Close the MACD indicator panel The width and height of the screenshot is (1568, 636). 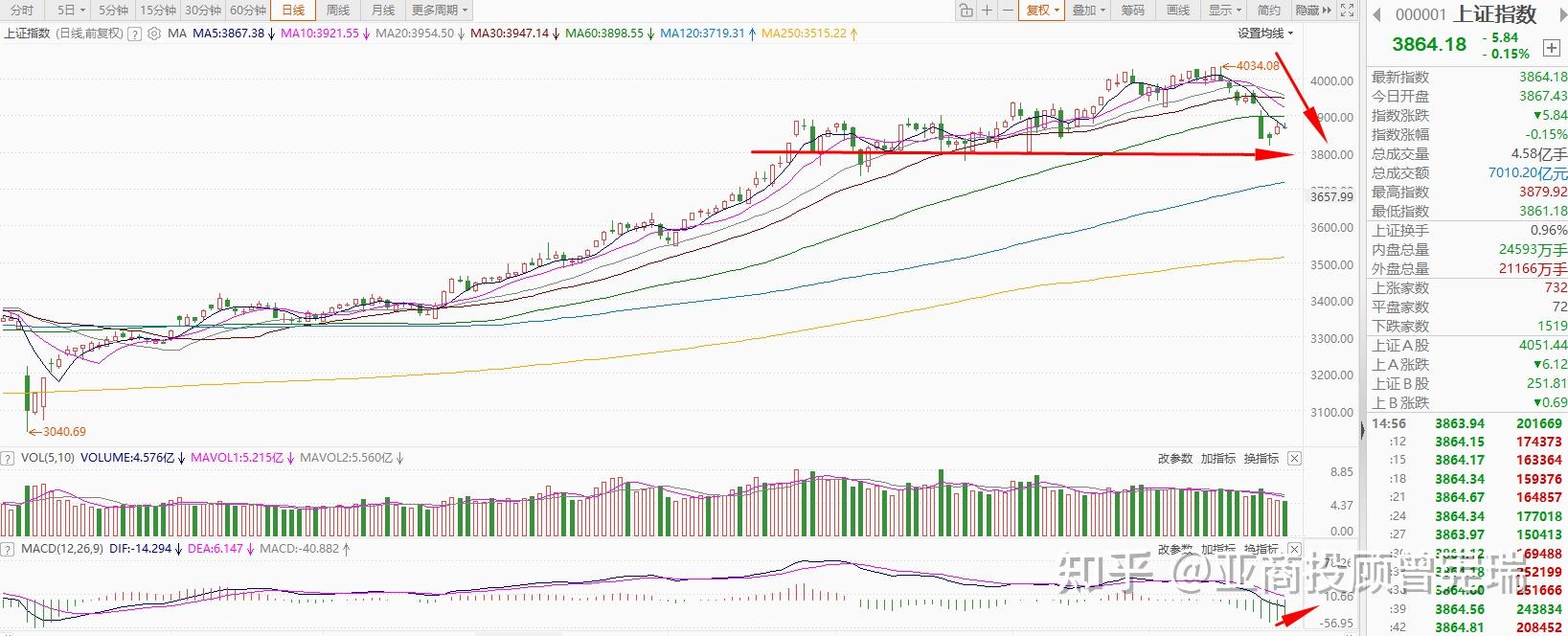pyautogui.click(x=1294, y=550)
